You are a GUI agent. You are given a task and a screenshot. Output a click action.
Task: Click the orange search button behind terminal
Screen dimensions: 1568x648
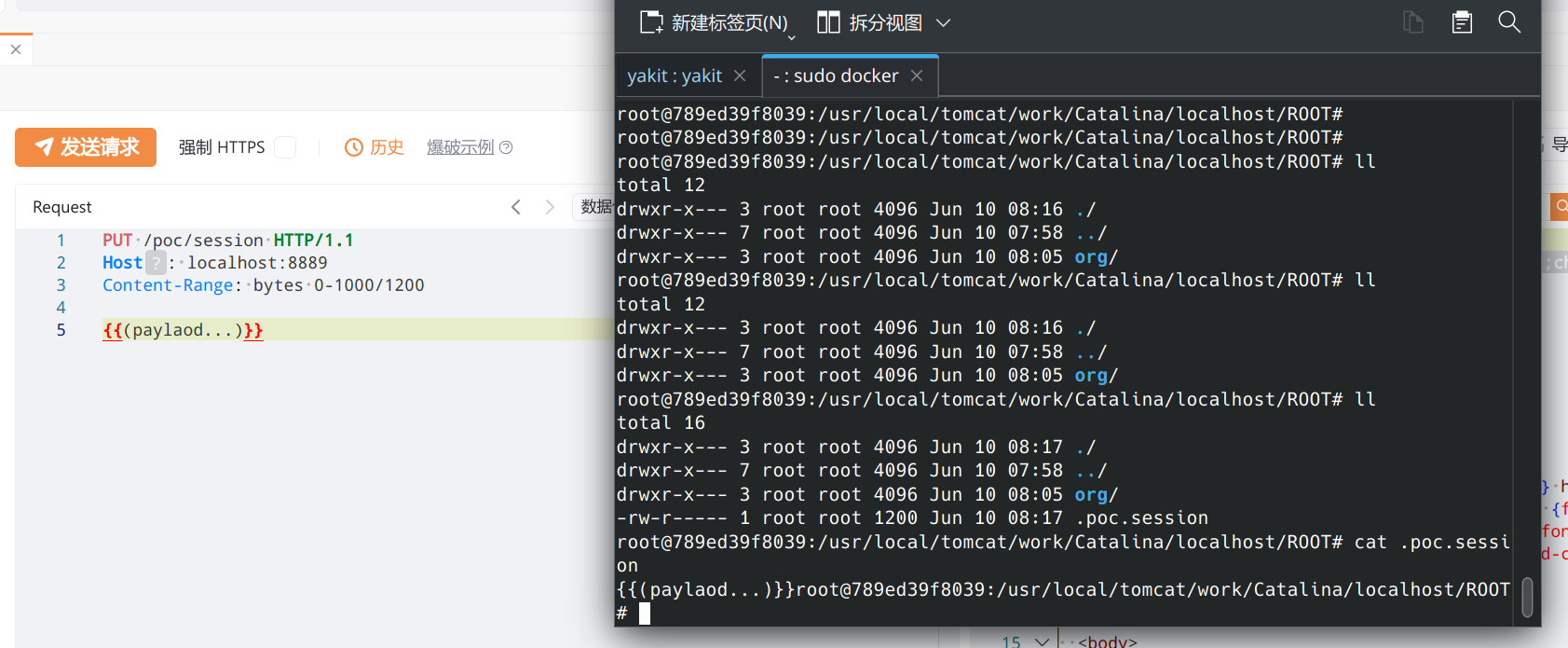pos(1559,206)
